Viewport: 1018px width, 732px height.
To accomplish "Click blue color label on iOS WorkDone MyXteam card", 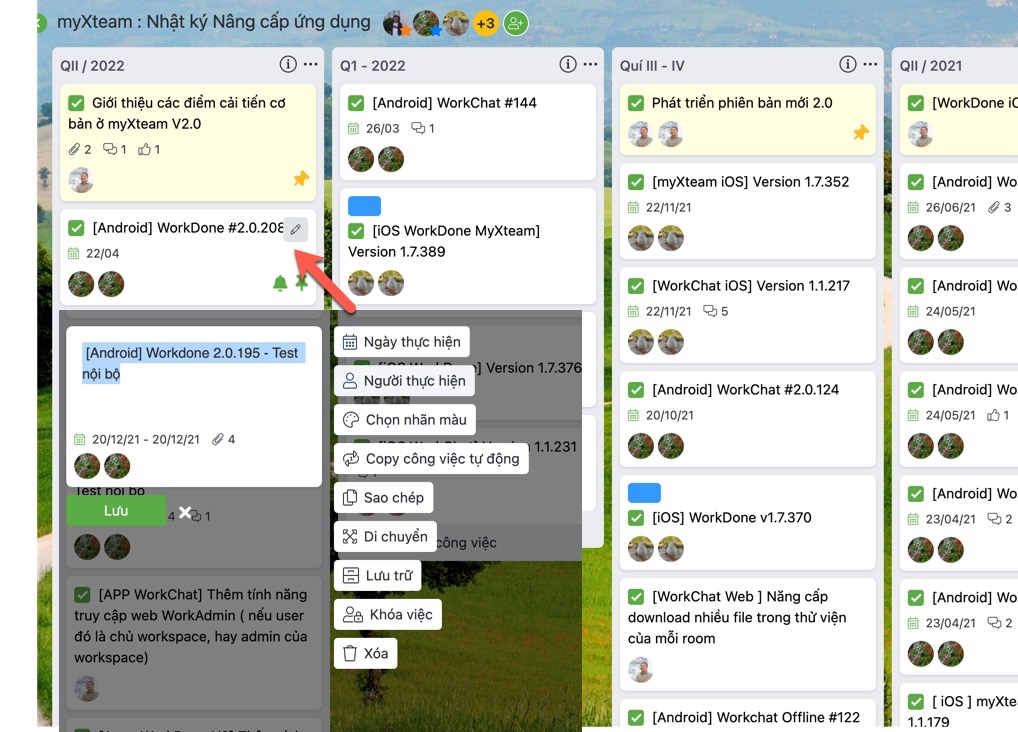I will coord(364,206).
